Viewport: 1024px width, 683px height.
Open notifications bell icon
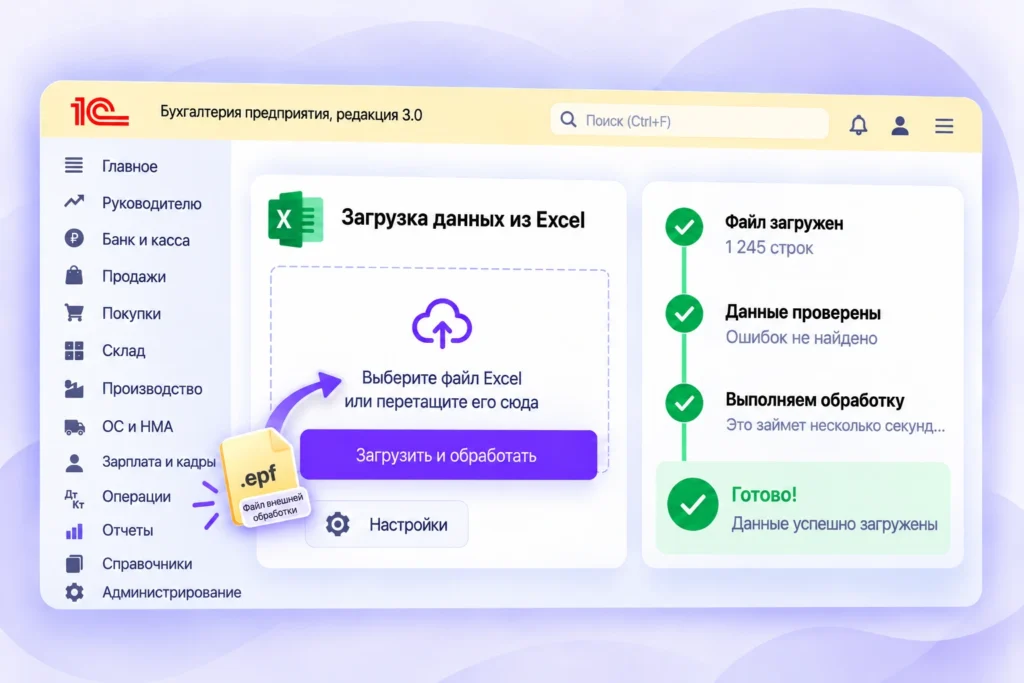[858, 125]
